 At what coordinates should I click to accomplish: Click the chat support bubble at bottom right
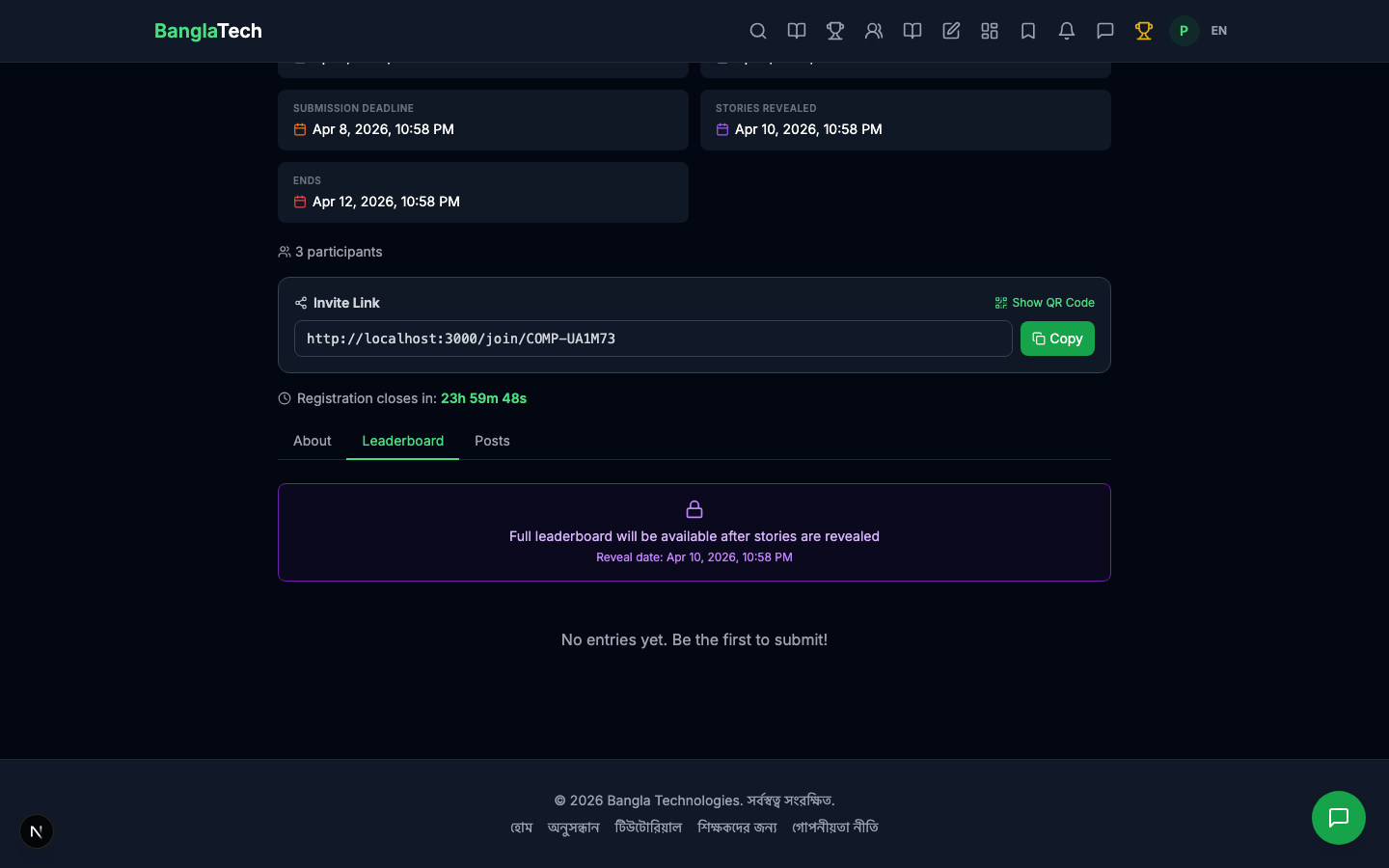pyautogui.click(x=1339, y=818)
